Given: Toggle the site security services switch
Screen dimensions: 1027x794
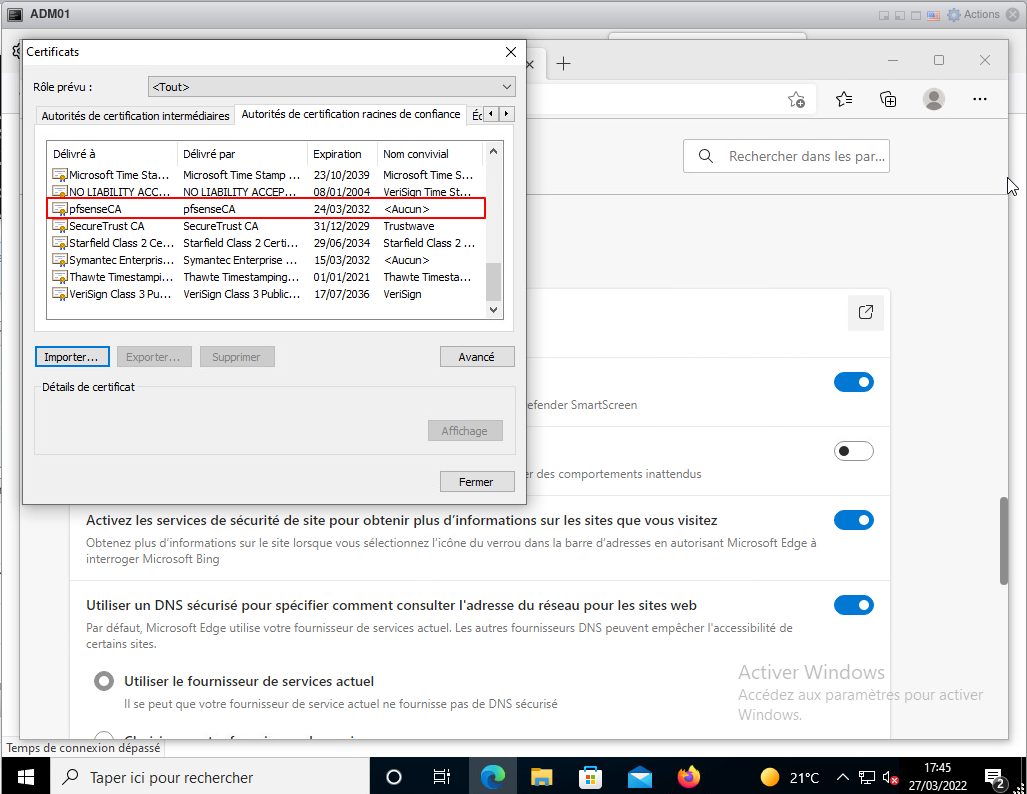Looking at the screenshot, I should click(x=853, y=520).
